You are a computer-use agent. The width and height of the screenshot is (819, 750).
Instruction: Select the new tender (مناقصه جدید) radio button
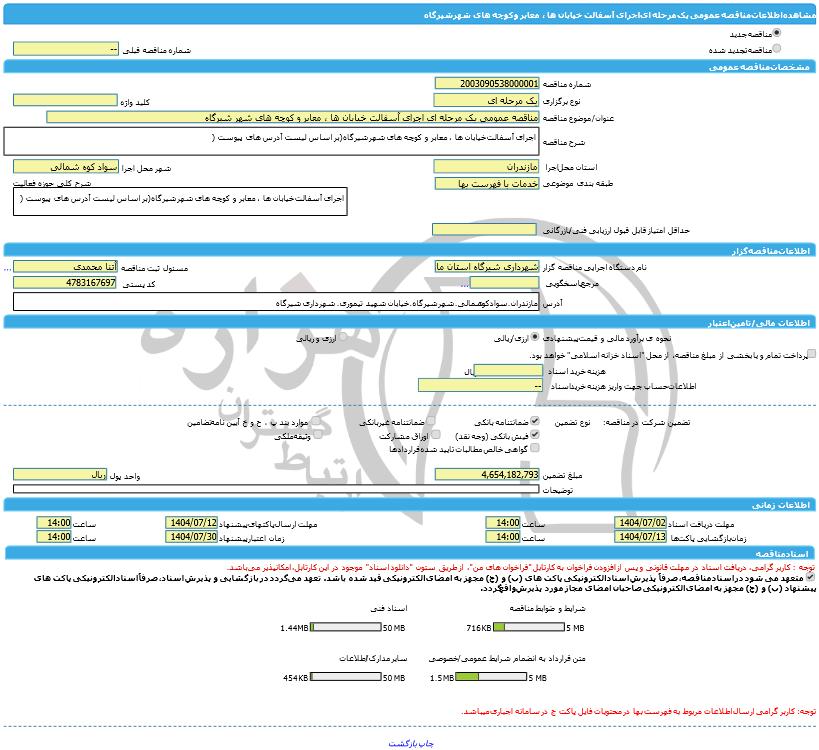coord(778,33)
